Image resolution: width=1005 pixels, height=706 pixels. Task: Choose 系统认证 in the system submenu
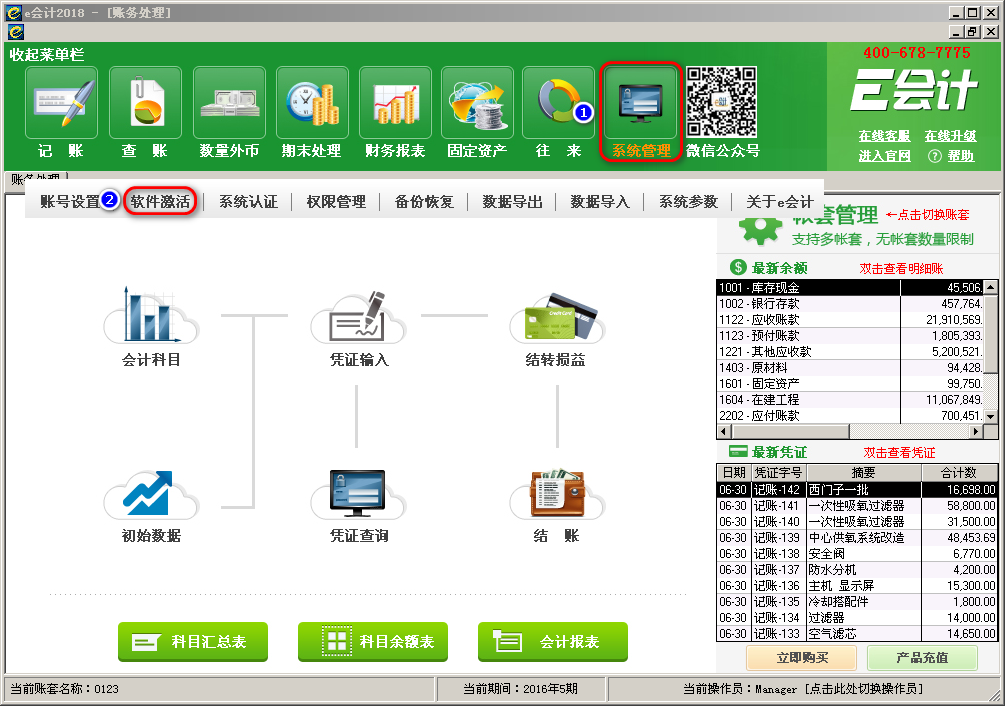pyautogui.click(x=248, y=202)
